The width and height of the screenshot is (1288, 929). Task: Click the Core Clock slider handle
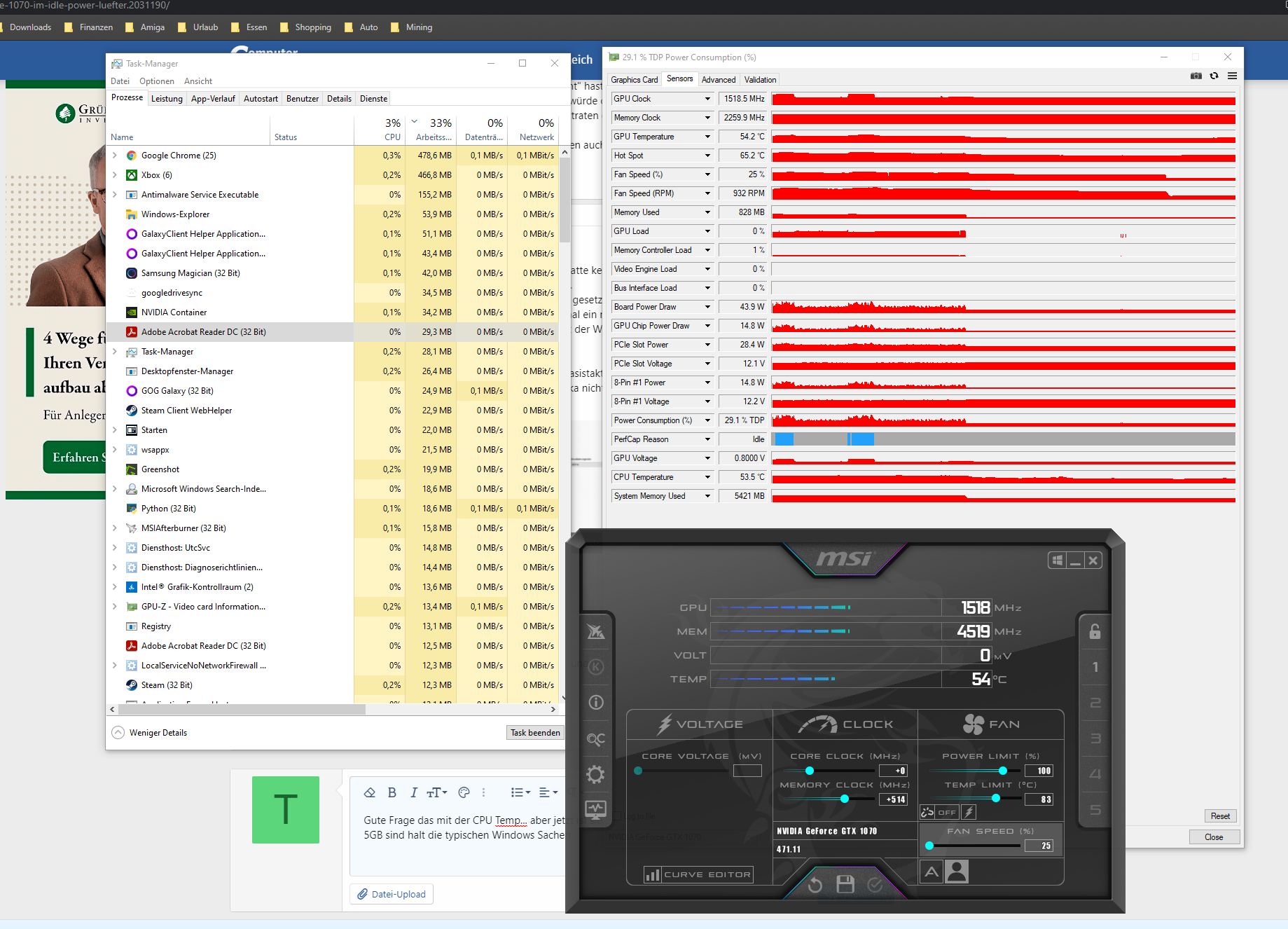pos(810,771)
